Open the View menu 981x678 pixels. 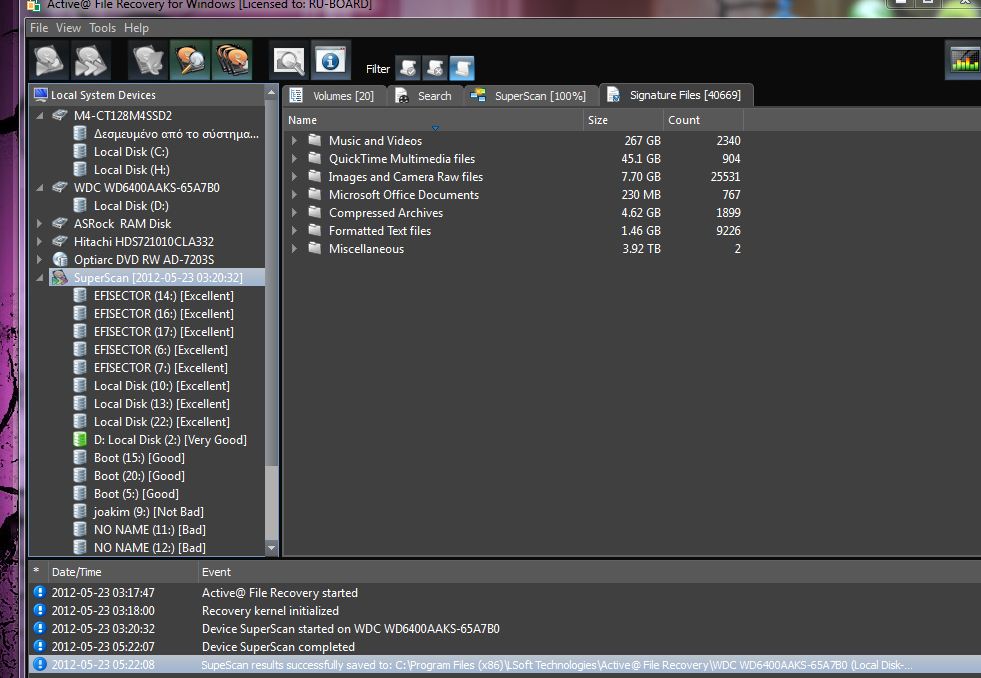coord(68,28)
